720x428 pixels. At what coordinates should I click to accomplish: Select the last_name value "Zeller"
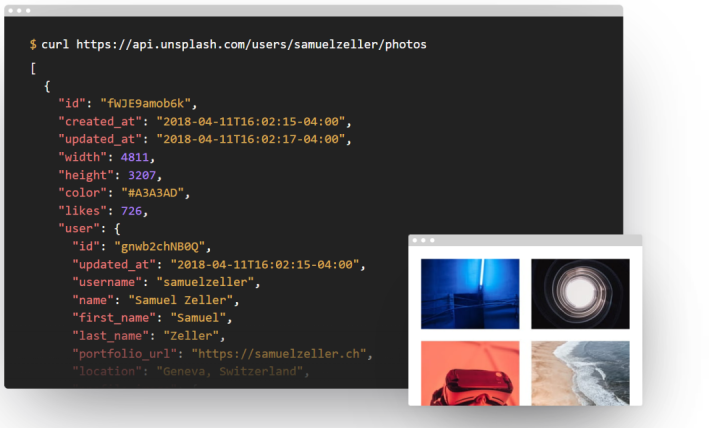(191, 336)
